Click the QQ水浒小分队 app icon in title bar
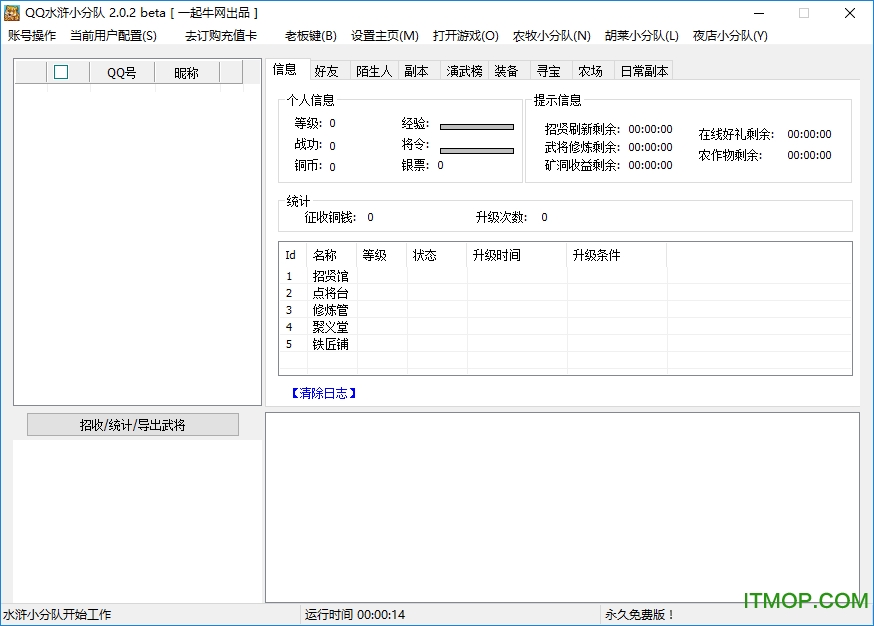Viewport: 874px width, 626px height. click(x=12, y=13)
